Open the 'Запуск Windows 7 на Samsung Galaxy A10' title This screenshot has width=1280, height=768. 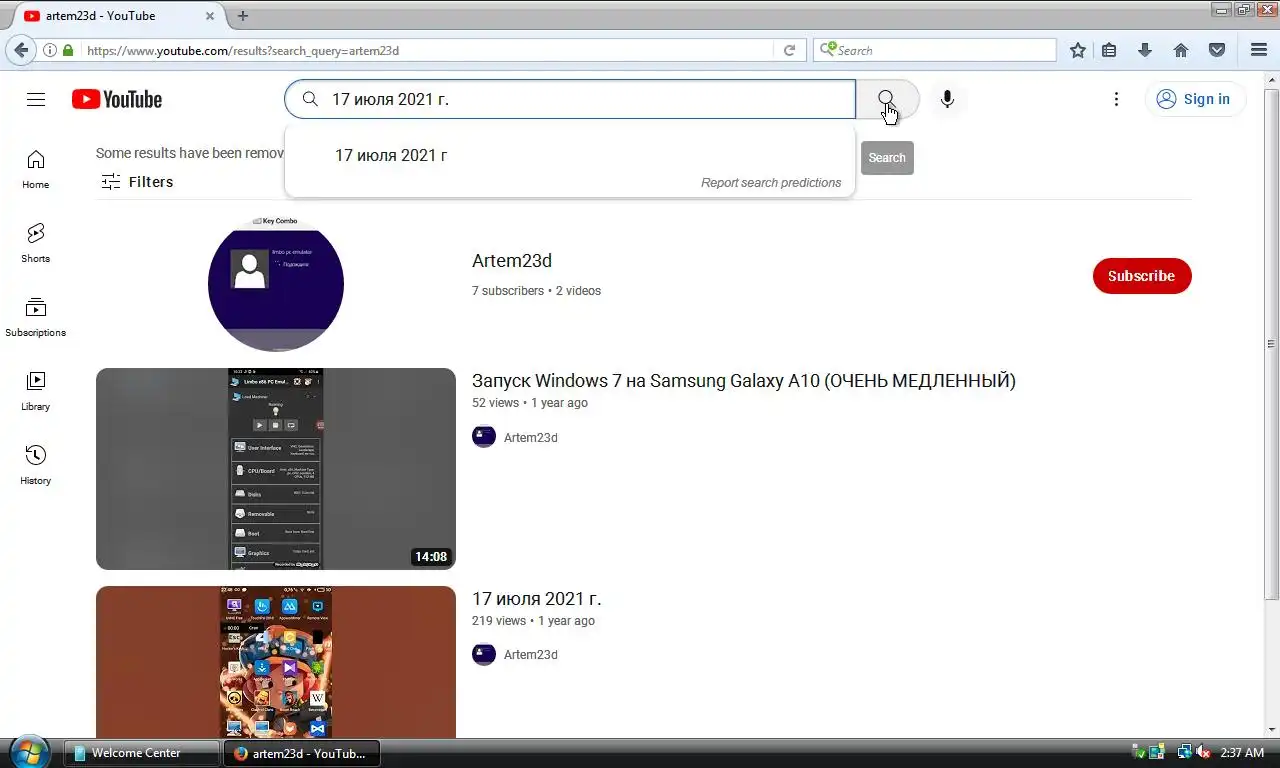tap(744, 381)
